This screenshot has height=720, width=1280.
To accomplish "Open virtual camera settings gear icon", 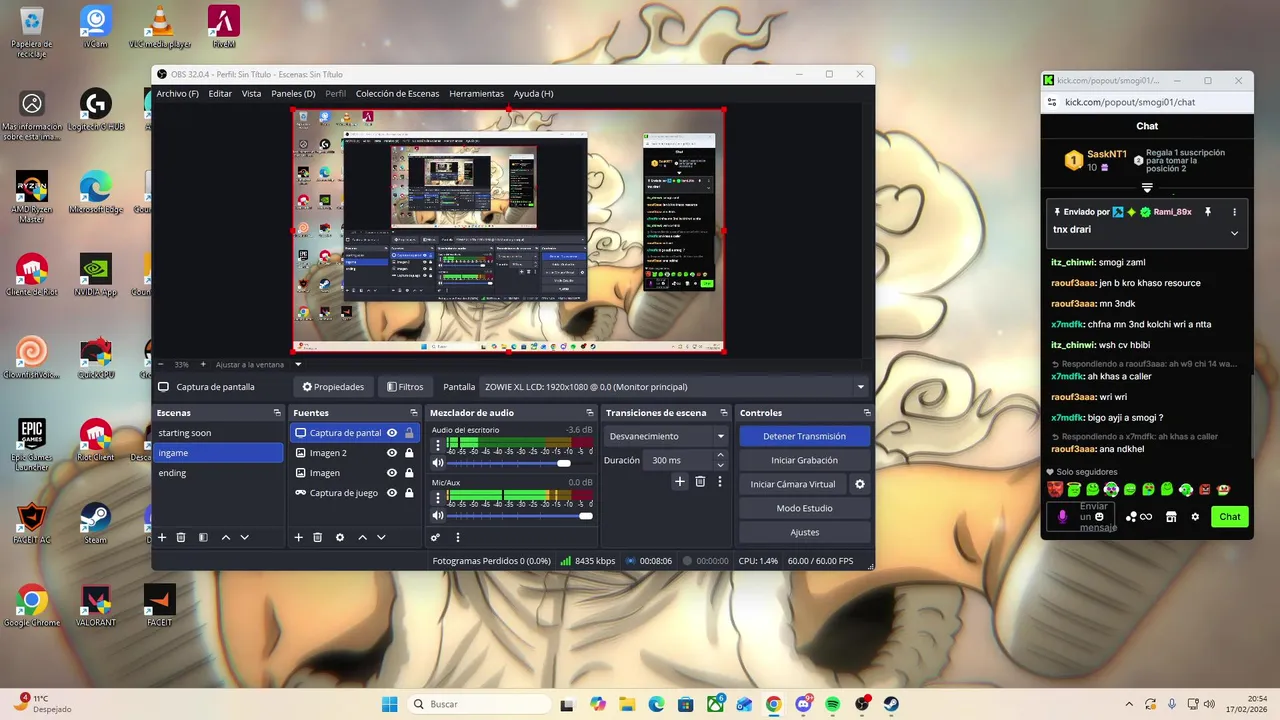I will (x=859, y=484).
